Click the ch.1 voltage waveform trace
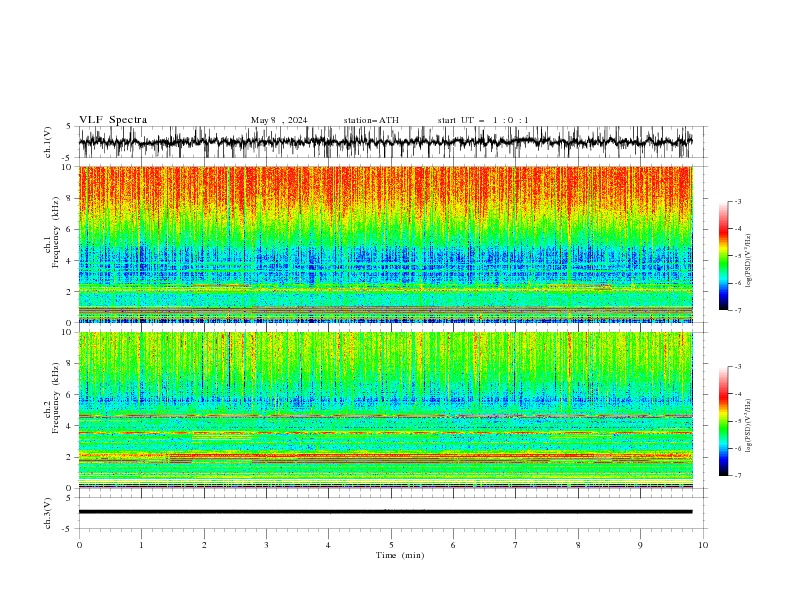792x612 pixels. (x=385, y=142)
